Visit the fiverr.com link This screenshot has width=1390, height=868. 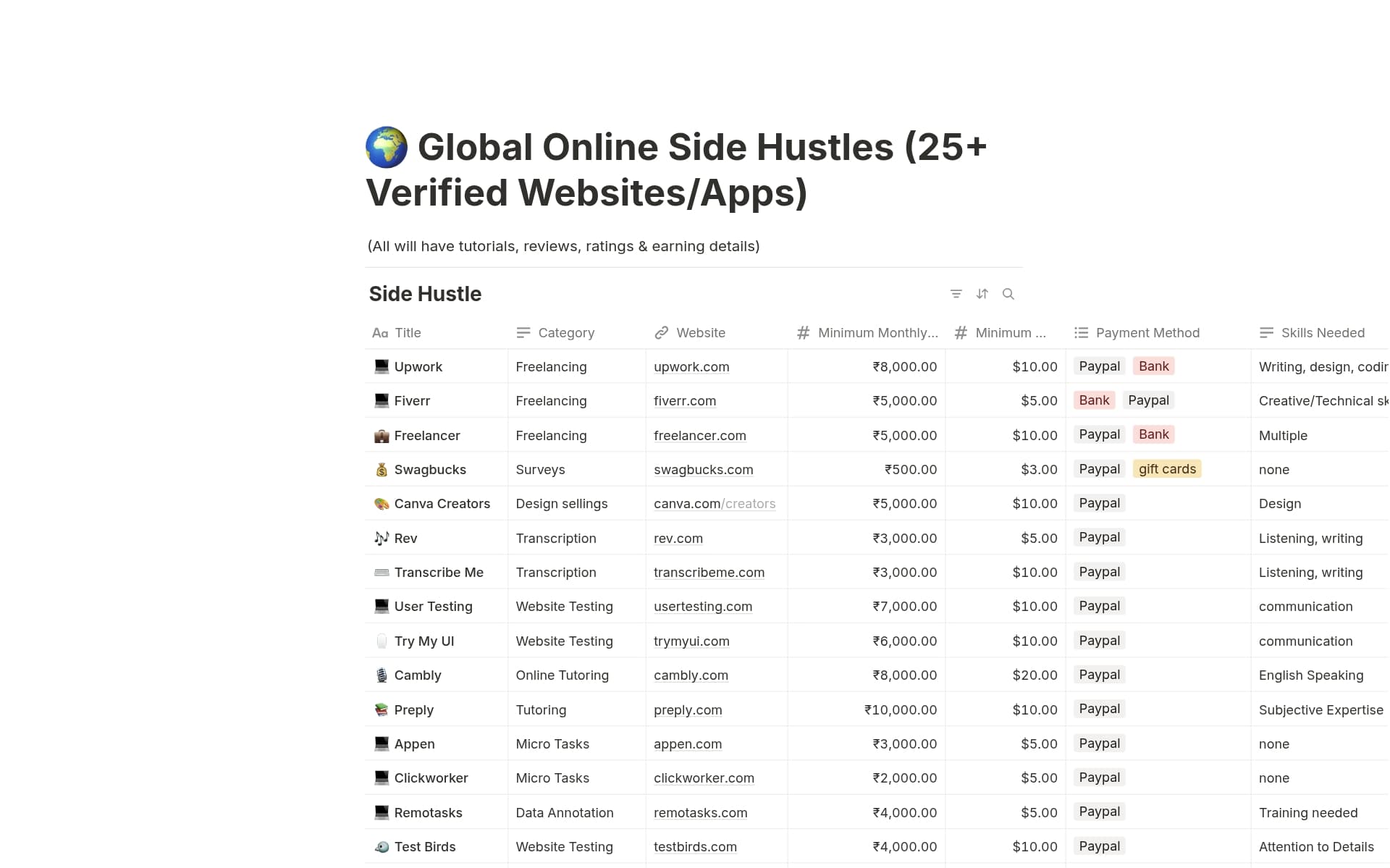685,401
